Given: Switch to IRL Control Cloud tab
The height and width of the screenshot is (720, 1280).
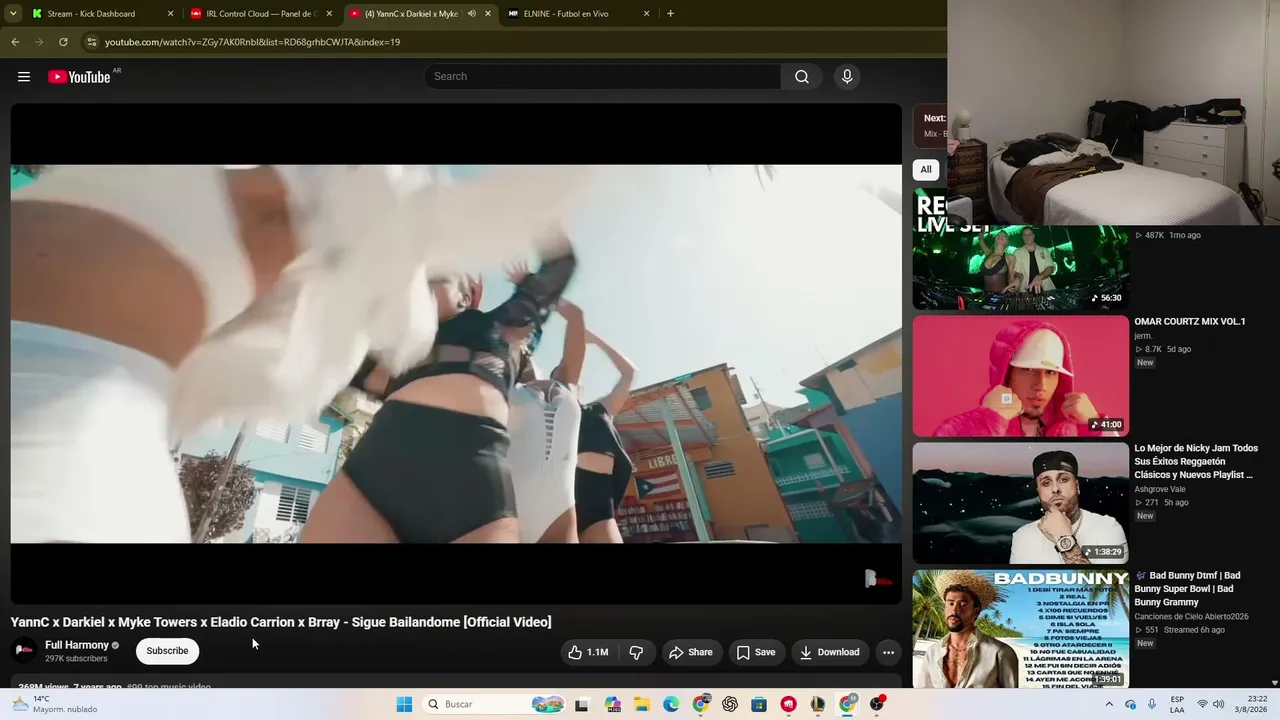Looking at the screenshot, I should pyautogui.click(x=261, y=14).
